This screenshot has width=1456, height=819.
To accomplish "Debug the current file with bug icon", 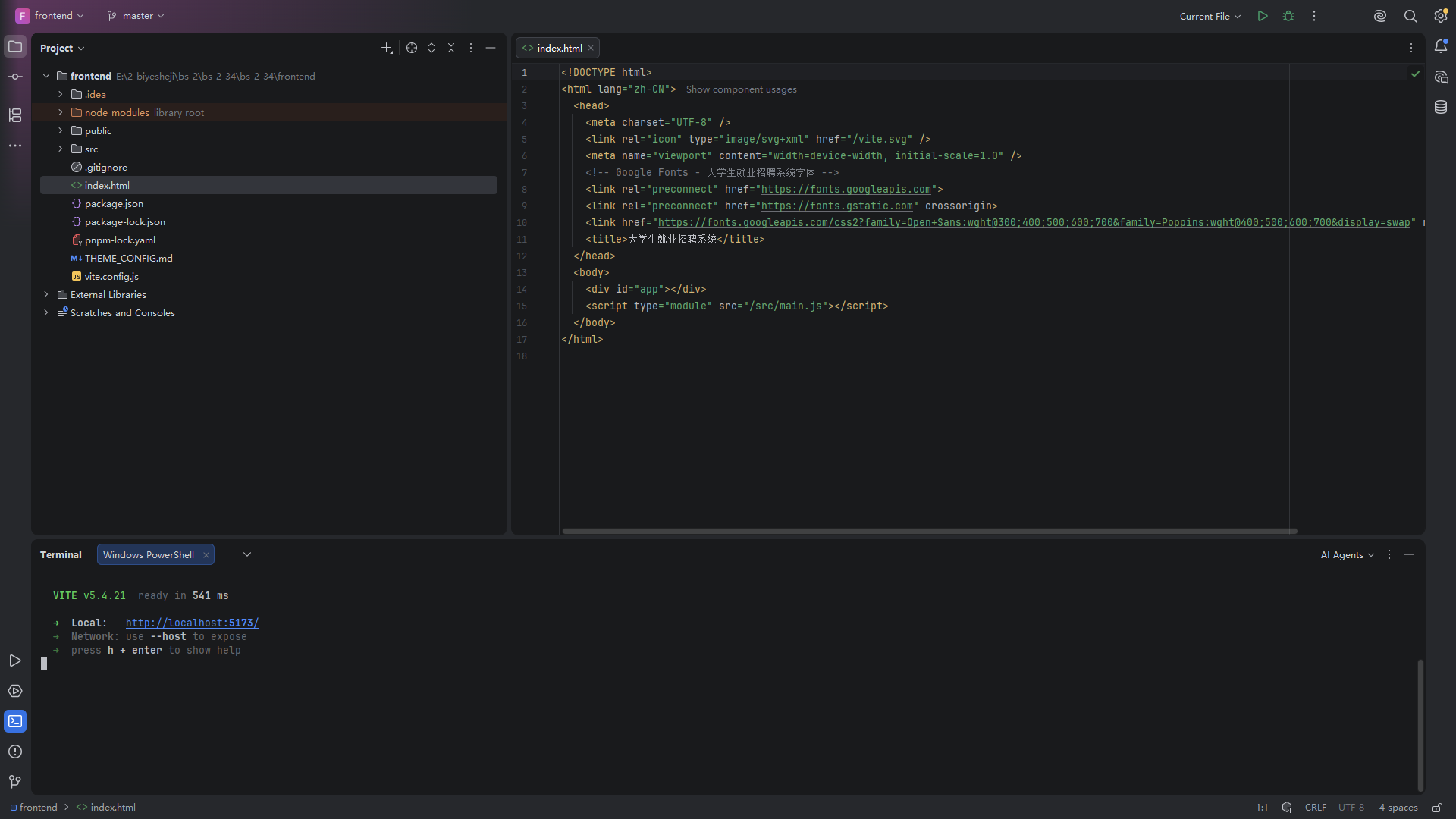I will click(1288, 16).
